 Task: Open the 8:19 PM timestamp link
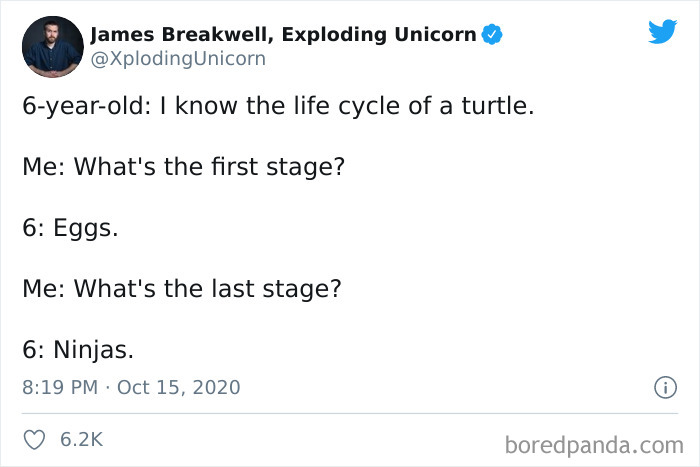(62, 387)
